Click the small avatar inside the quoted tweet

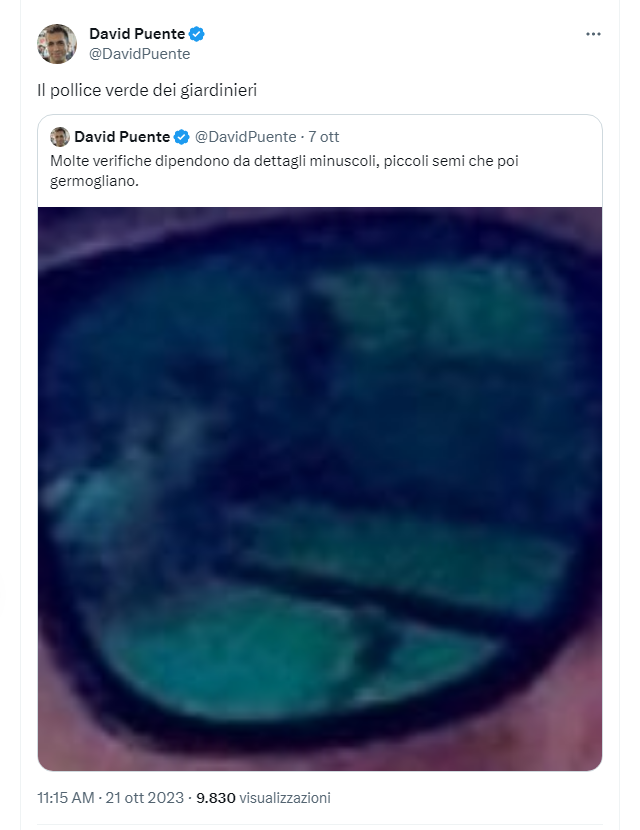click(60, 137)
